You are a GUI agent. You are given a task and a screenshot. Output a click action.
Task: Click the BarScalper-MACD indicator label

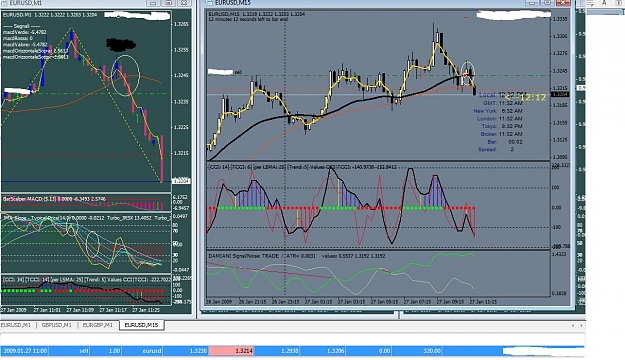coord(54,199)
